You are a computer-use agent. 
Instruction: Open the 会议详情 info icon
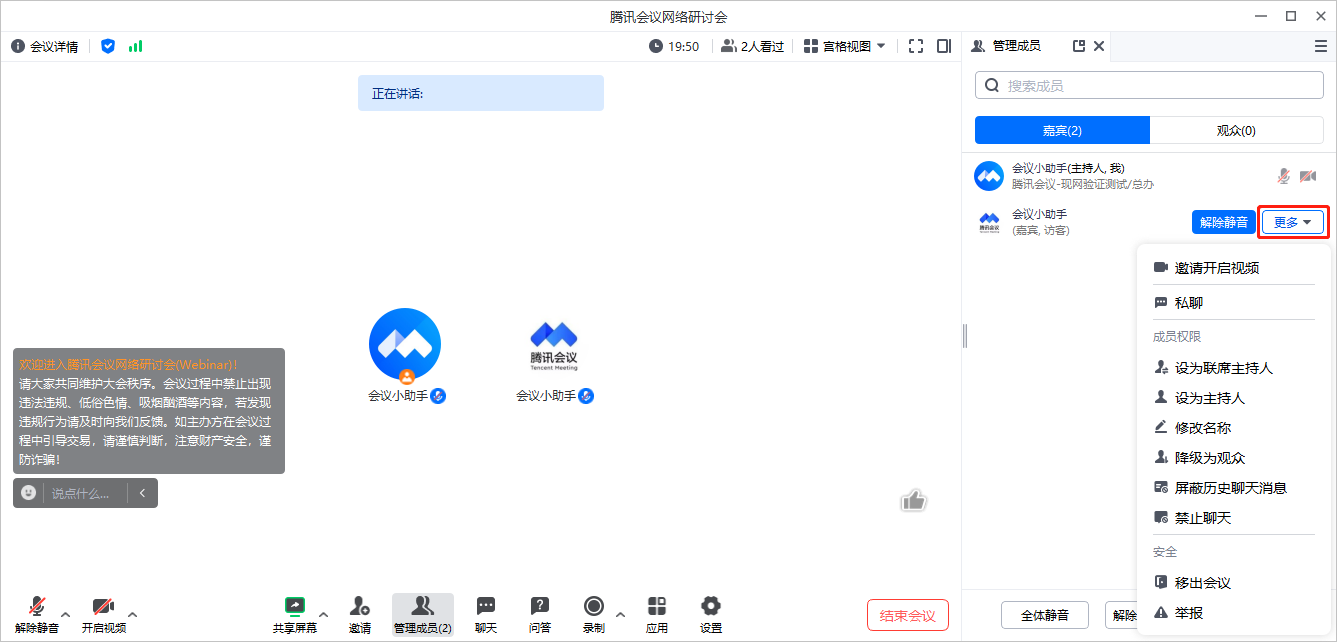(x=18, y=46)
